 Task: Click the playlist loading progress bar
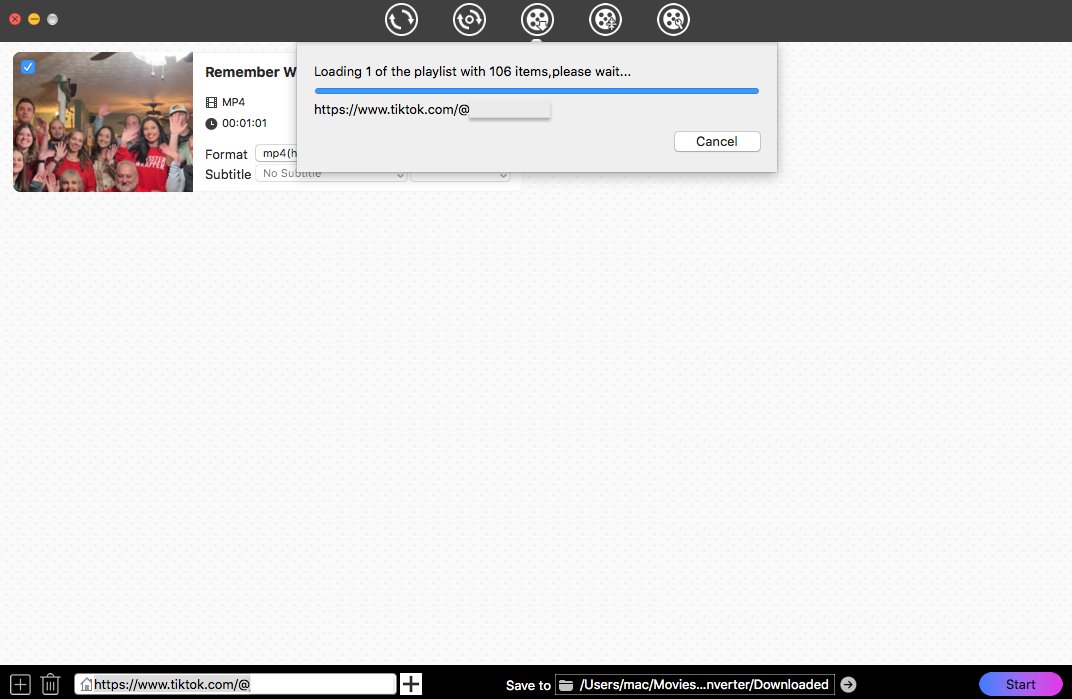(x=537, y=91)
